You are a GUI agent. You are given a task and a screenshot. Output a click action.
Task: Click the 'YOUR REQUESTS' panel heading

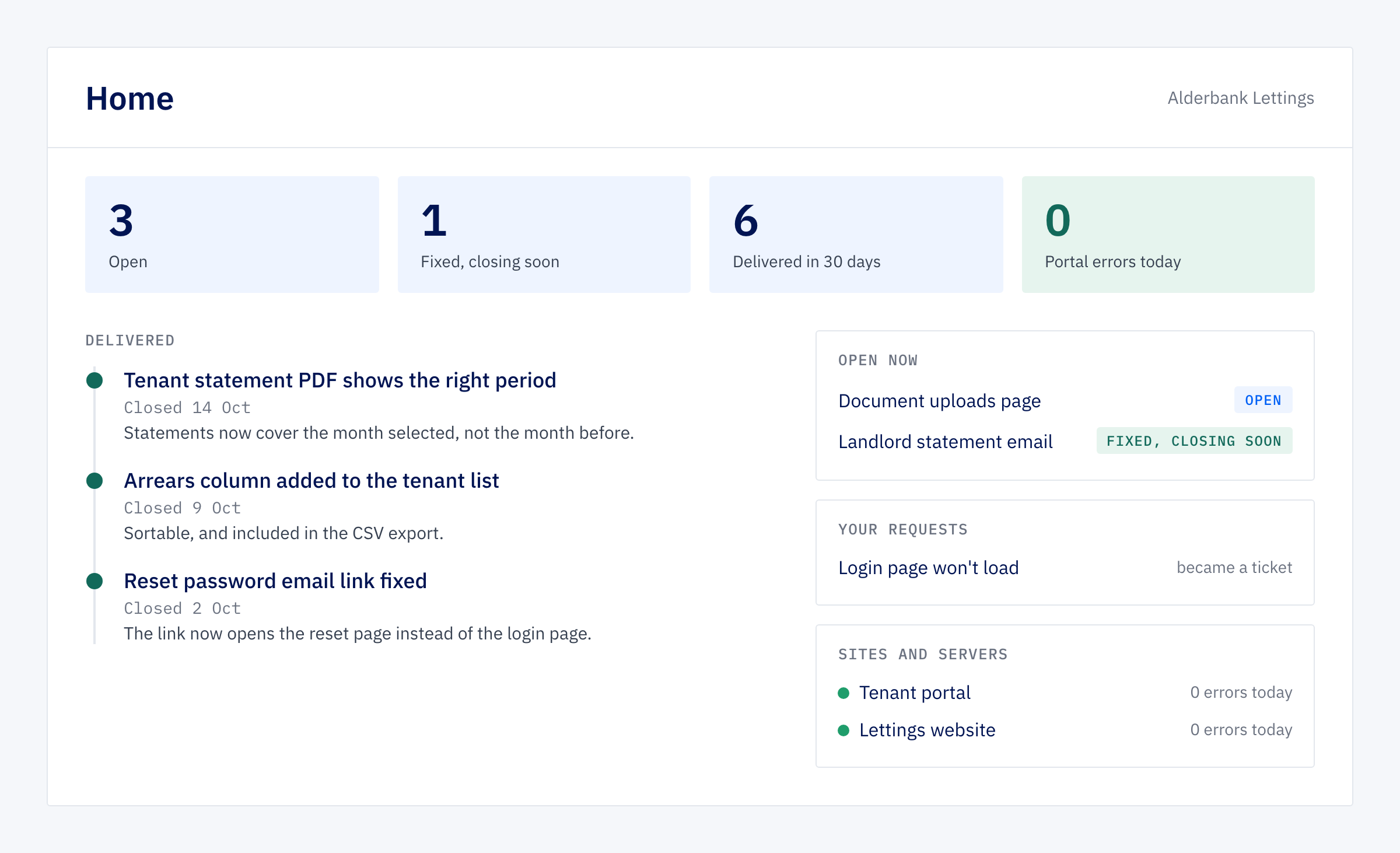click(x=903, y=530)
